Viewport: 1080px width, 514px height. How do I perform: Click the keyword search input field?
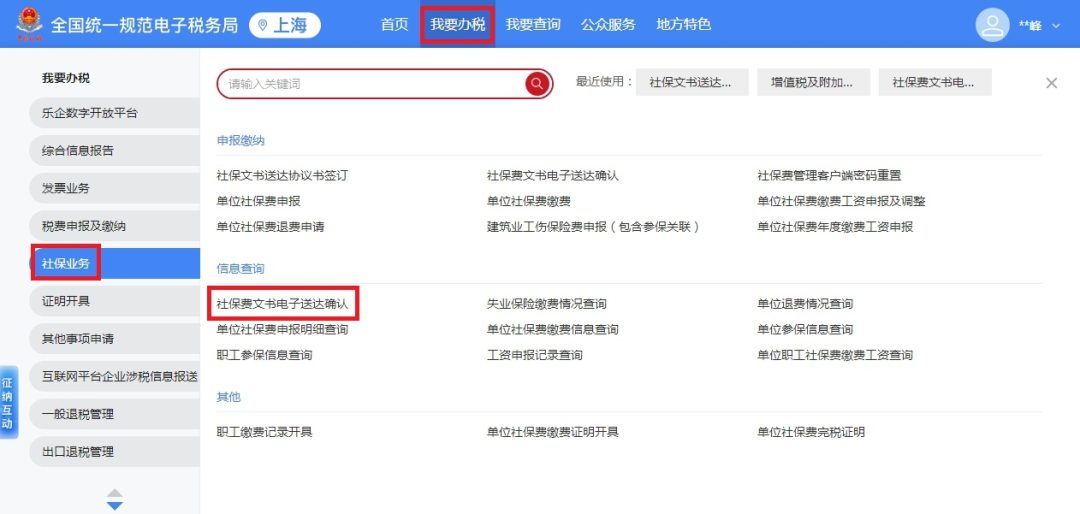pyautogui.click(x=370, y=84)
